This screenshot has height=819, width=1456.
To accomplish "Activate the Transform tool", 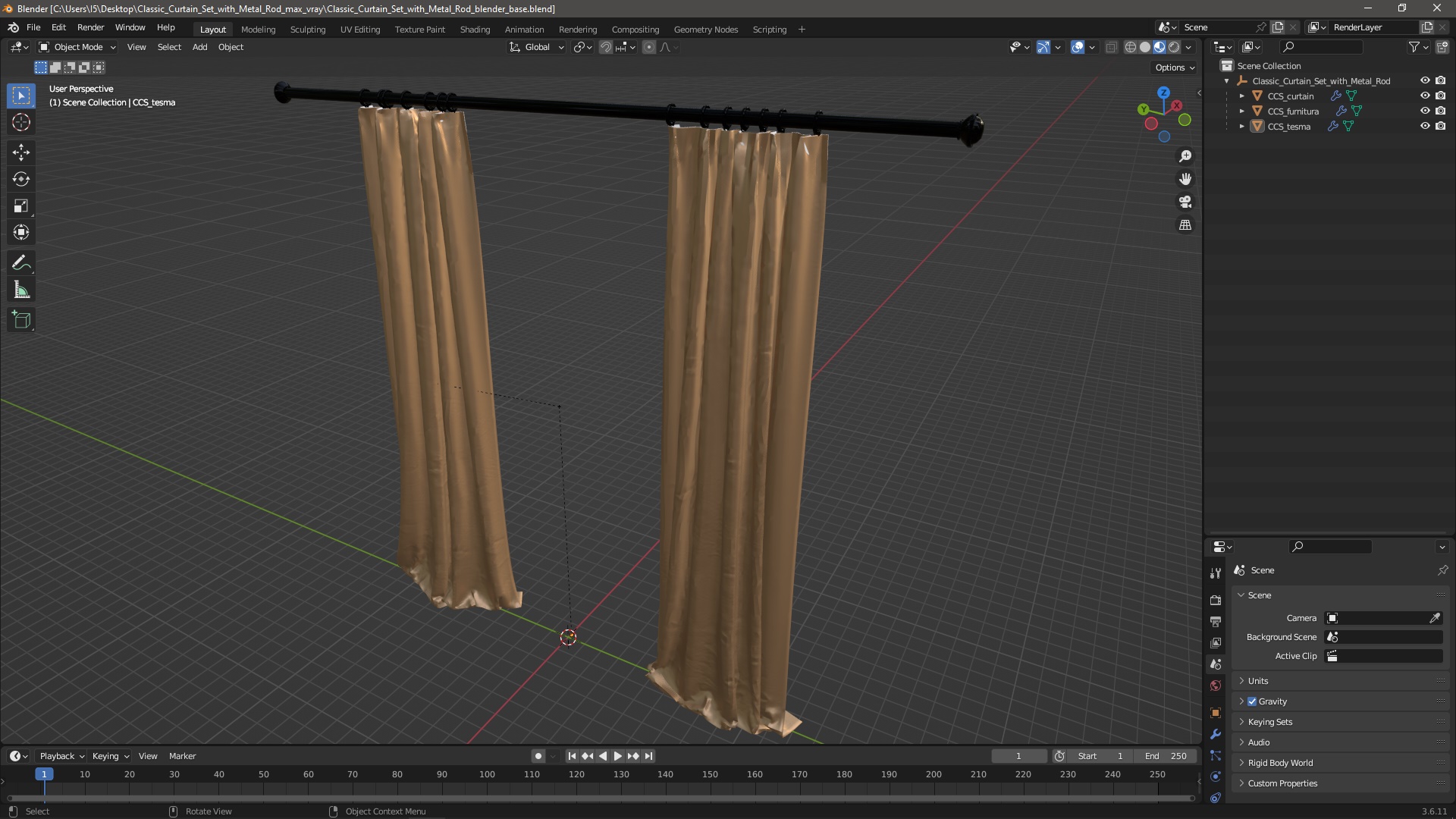I will click(21, 232).
